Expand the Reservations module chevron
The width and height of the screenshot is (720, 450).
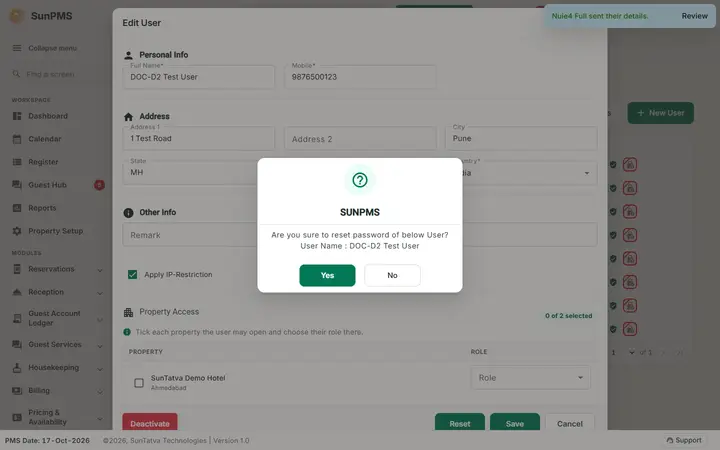pos(100,270)
